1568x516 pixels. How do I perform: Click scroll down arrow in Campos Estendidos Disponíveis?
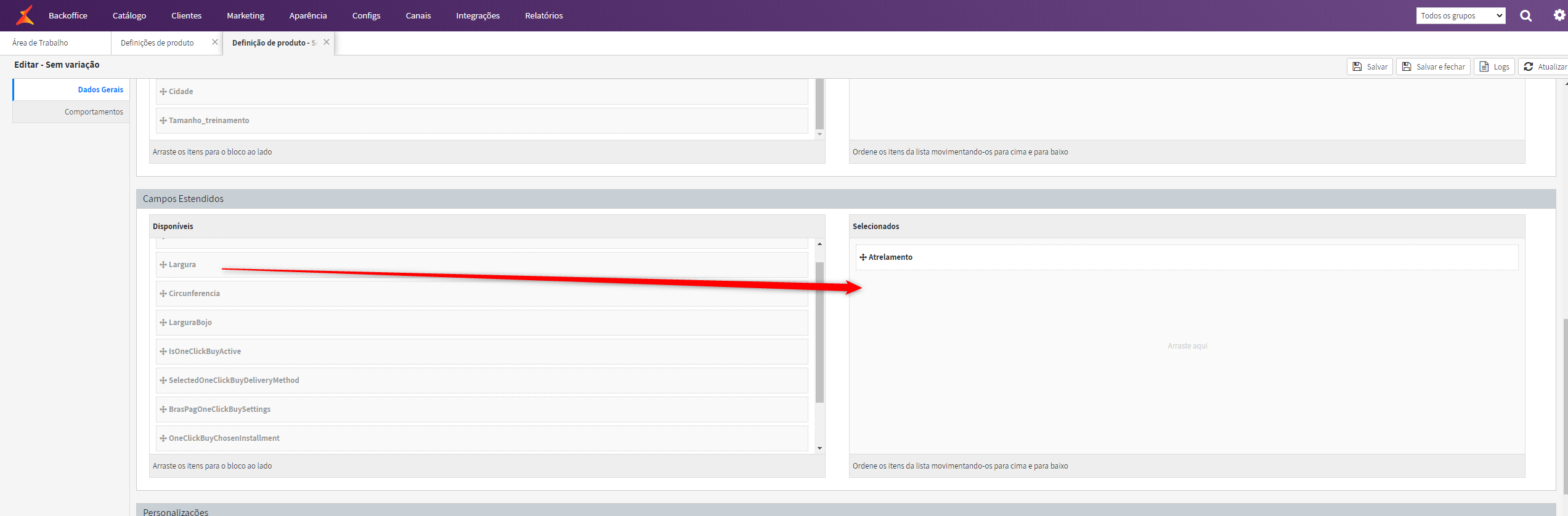click(819, 448)
